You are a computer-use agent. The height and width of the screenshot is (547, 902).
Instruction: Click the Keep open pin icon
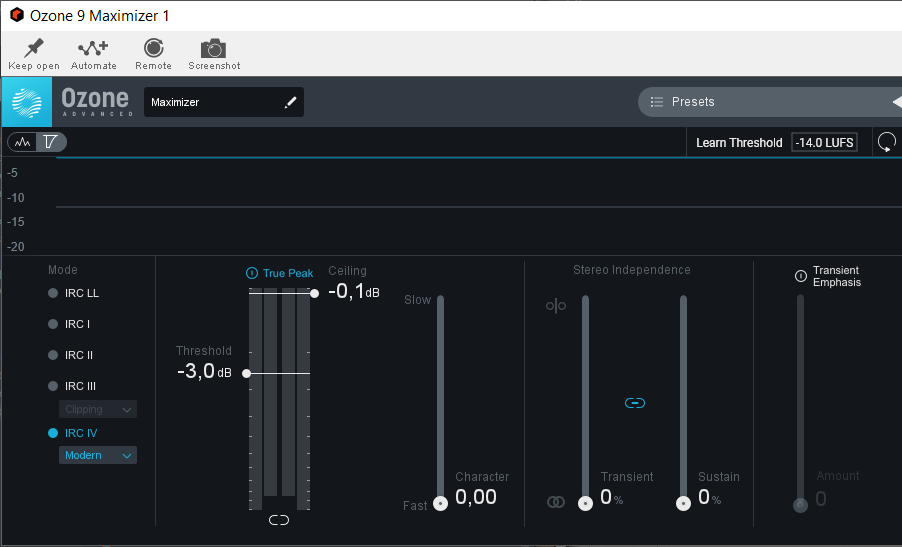point(34,48)
